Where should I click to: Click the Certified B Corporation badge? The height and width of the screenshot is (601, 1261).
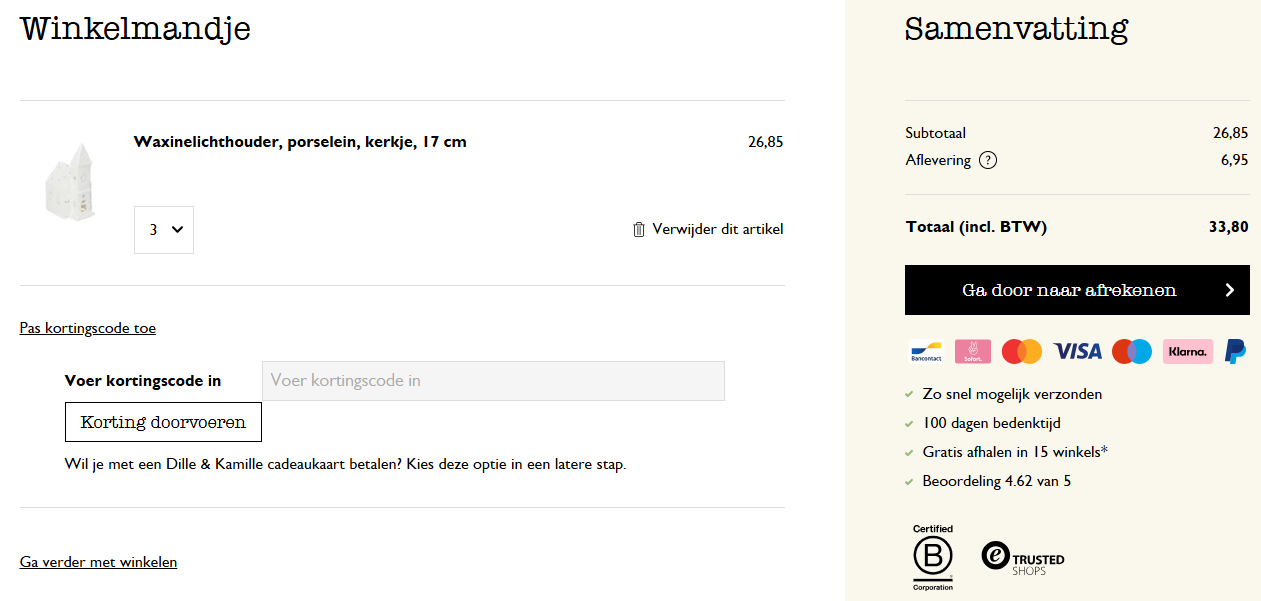932,557
